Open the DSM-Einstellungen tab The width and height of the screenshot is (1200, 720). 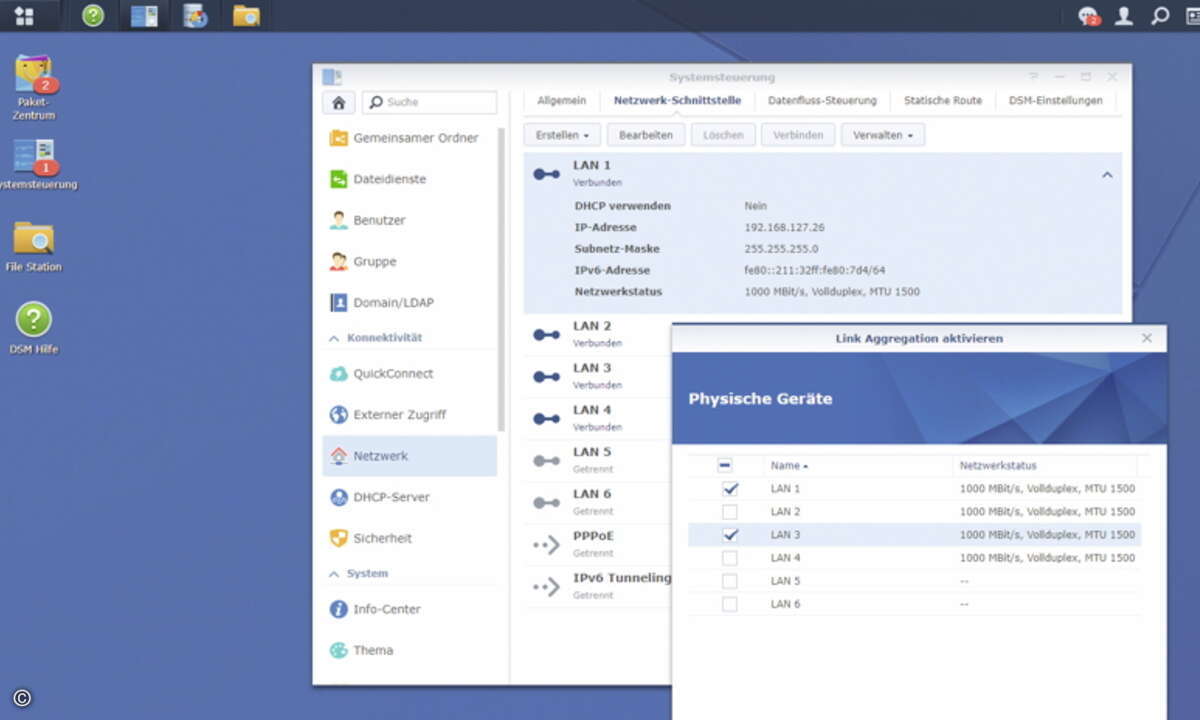[1055, 100]
